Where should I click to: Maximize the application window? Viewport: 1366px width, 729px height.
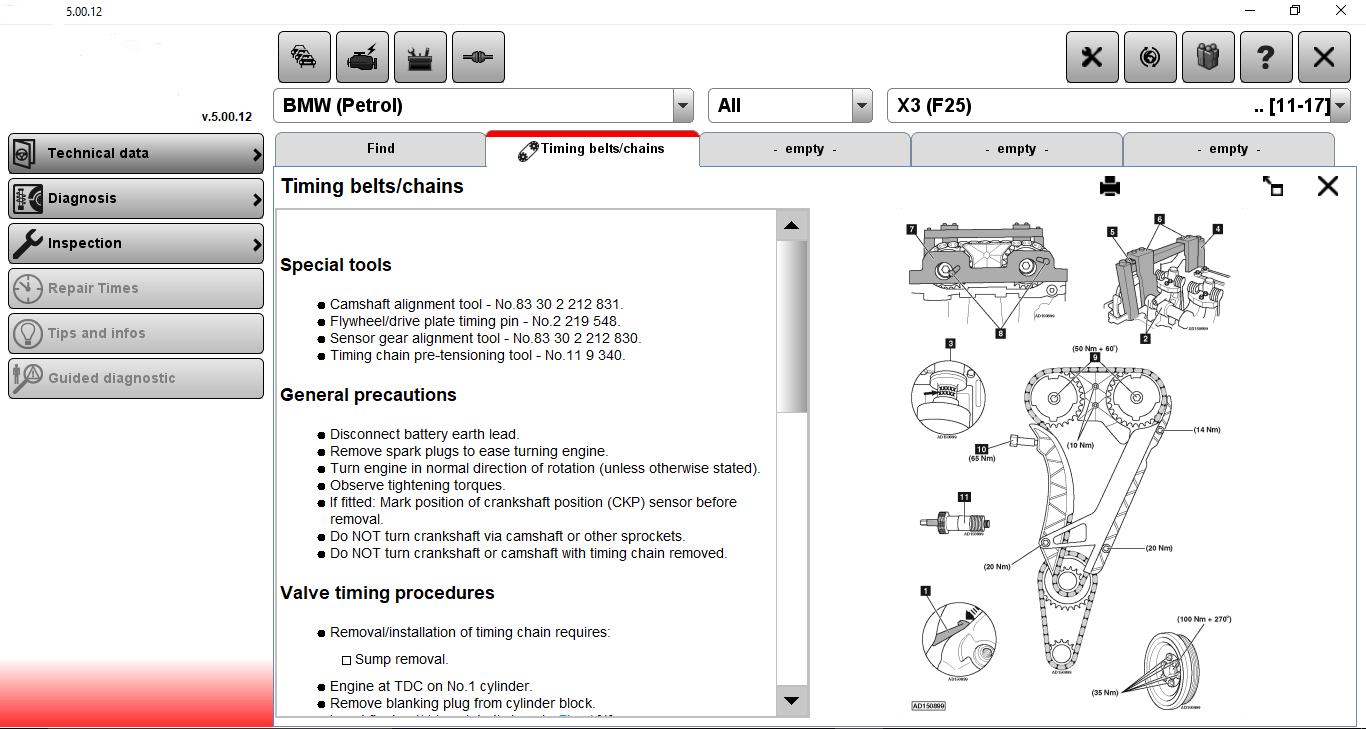[x=1295, y=11]
